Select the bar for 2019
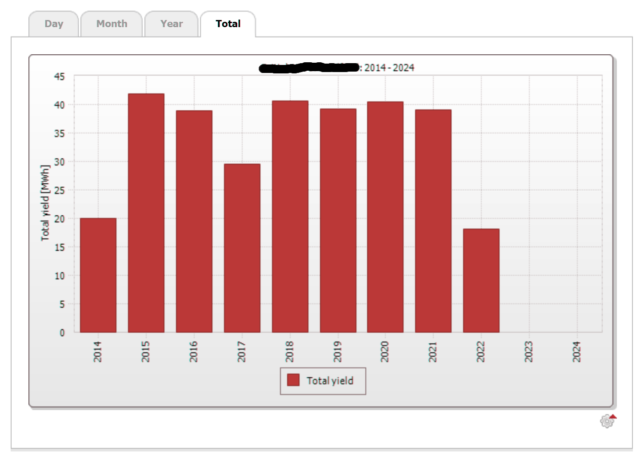 [x=338, y=220]
